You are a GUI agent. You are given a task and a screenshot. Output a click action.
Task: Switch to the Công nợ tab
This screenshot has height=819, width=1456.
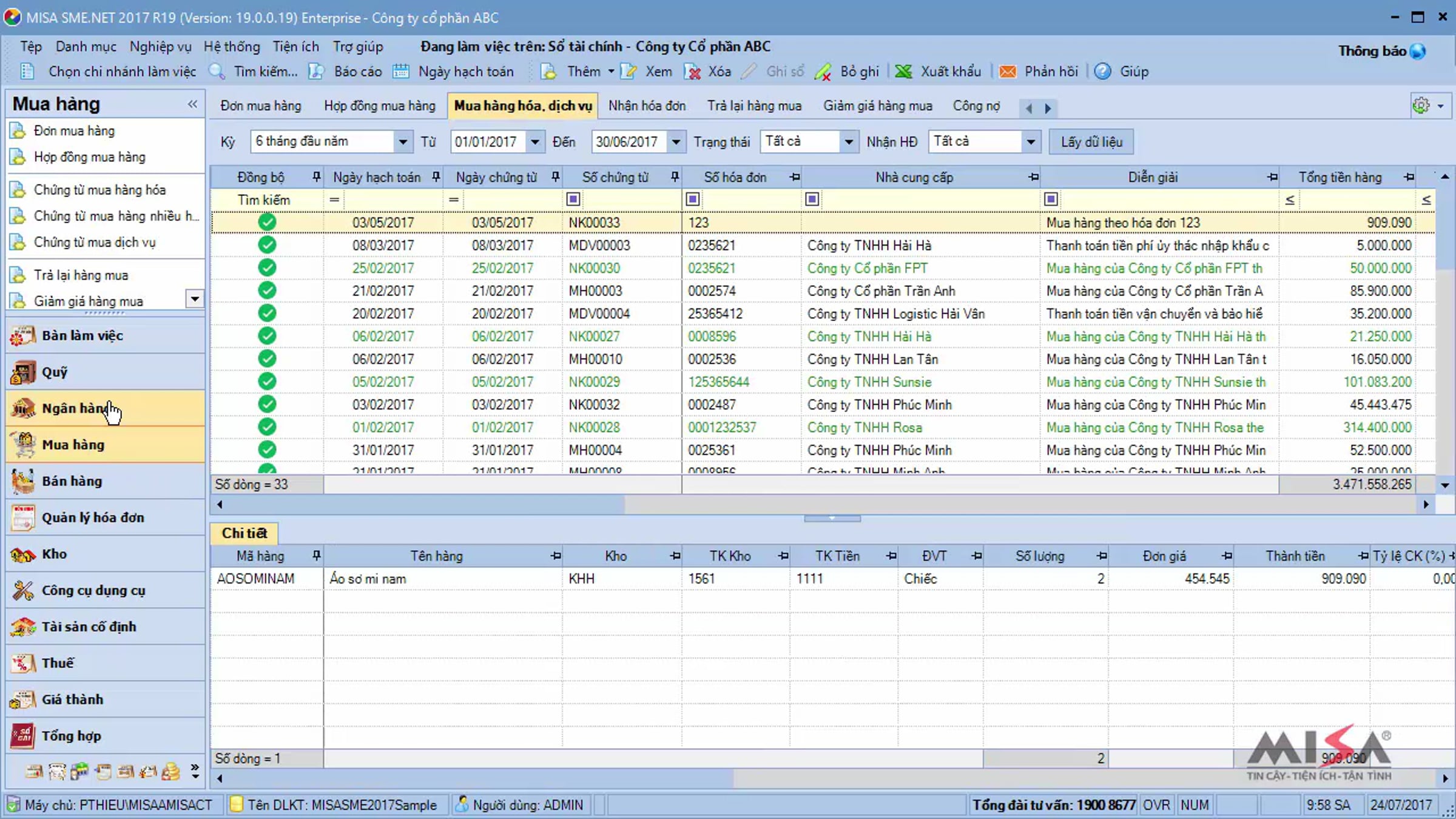pyautogui.click(x=976, y=106)
